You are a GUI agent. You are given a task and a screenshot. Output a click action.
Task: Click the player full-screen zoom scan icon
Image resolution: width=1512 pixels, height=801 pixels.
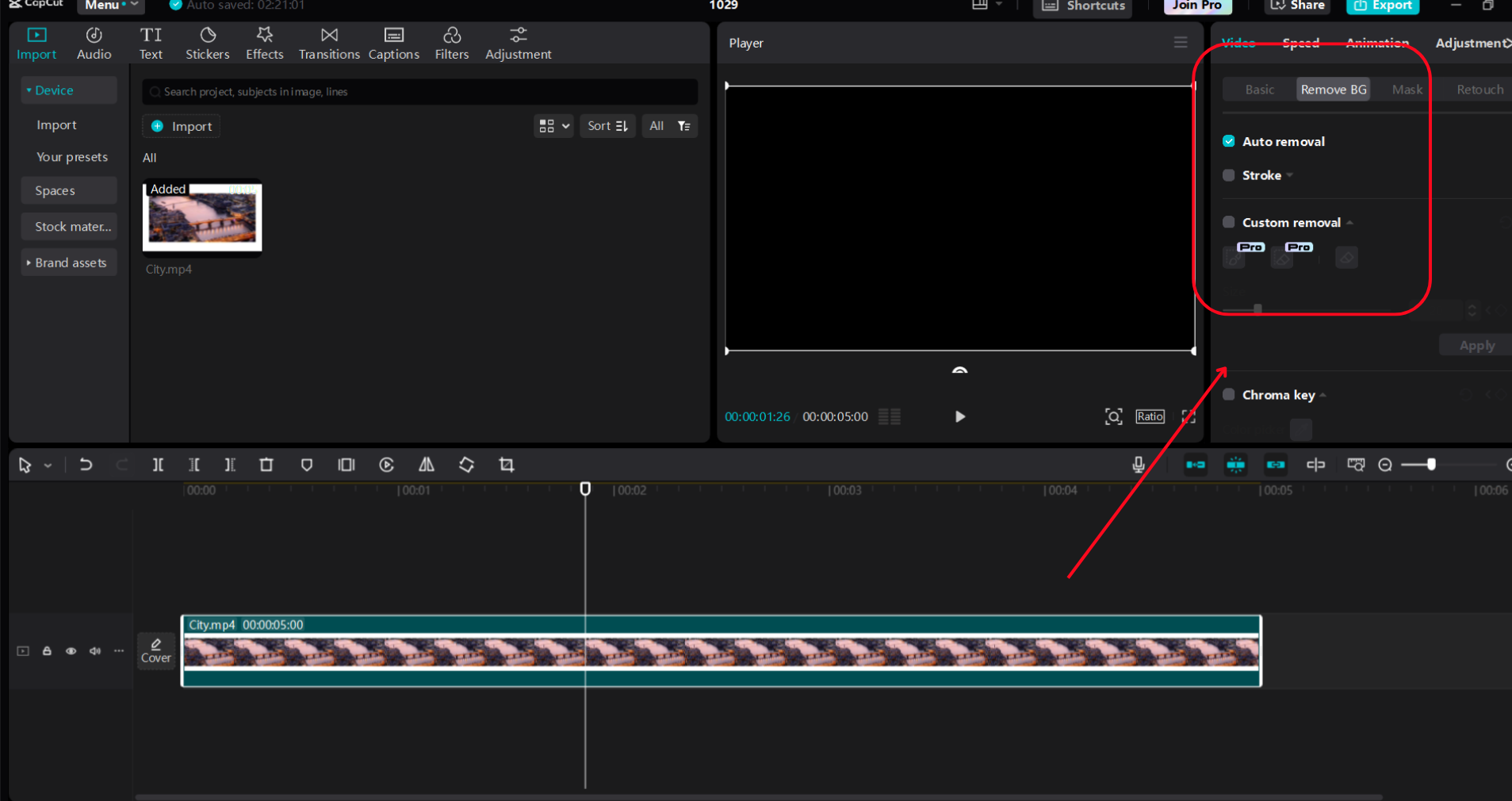click(x=1113, y=416)
